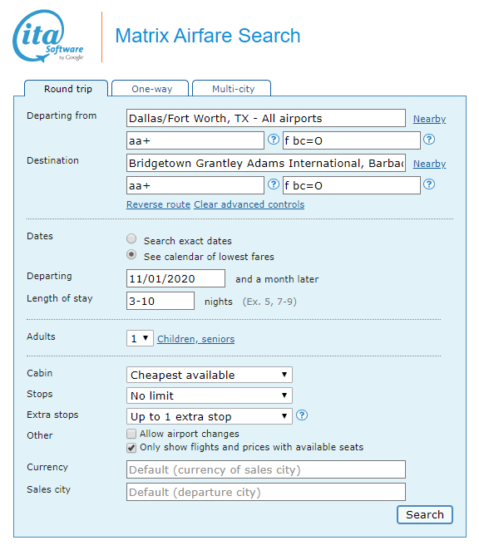Open help icon next to Extra stops
This screenshot has width=479, height=550.
click(302, 415)
